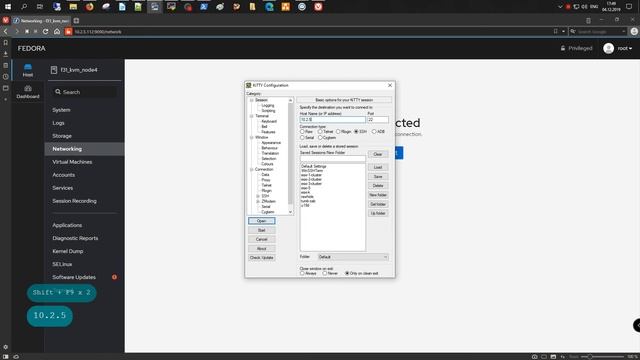Click the Privileged lock indicator
The image size is (640, 360).
pos(576,48)
